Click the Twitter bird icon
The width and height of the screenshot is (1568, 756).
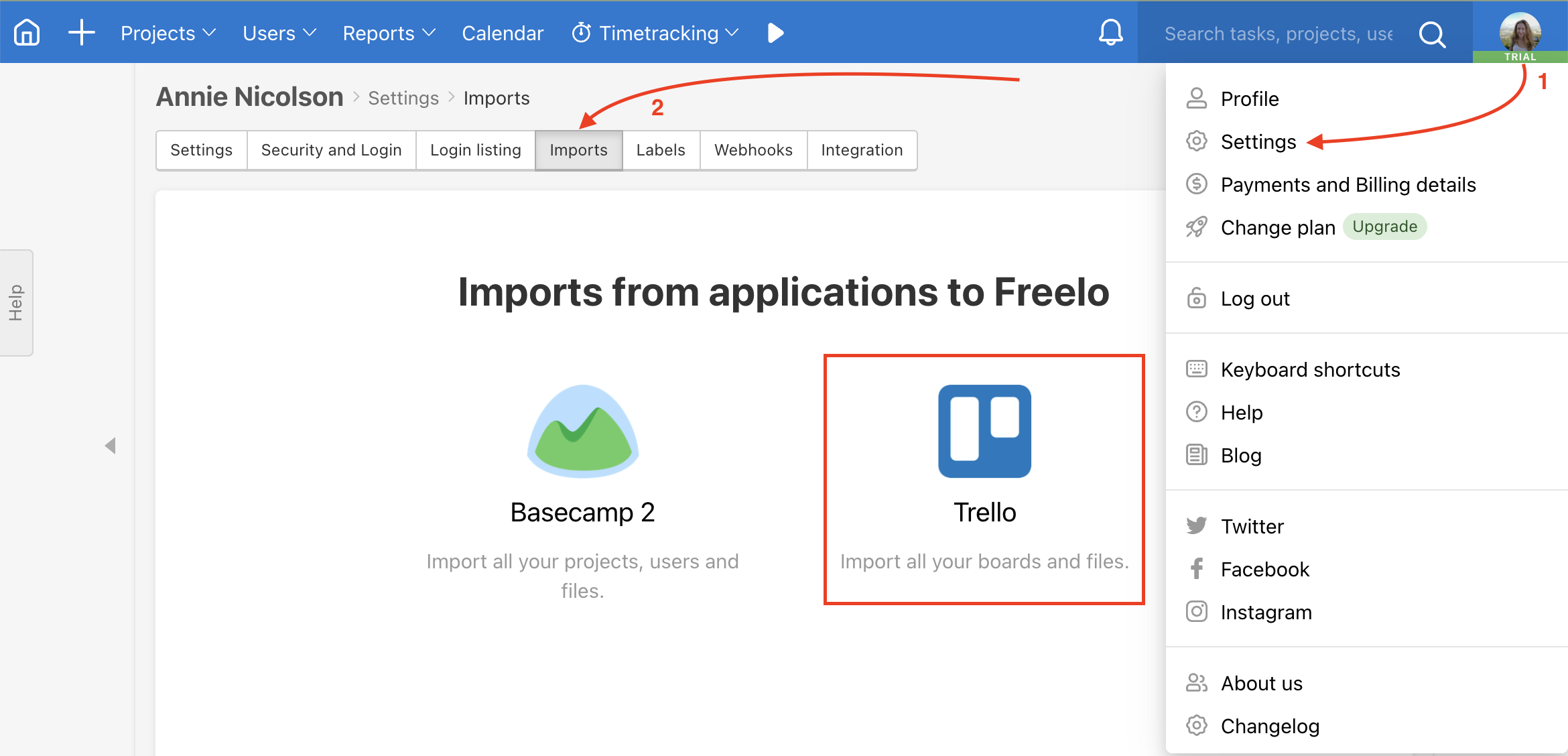click(1196, 525)
